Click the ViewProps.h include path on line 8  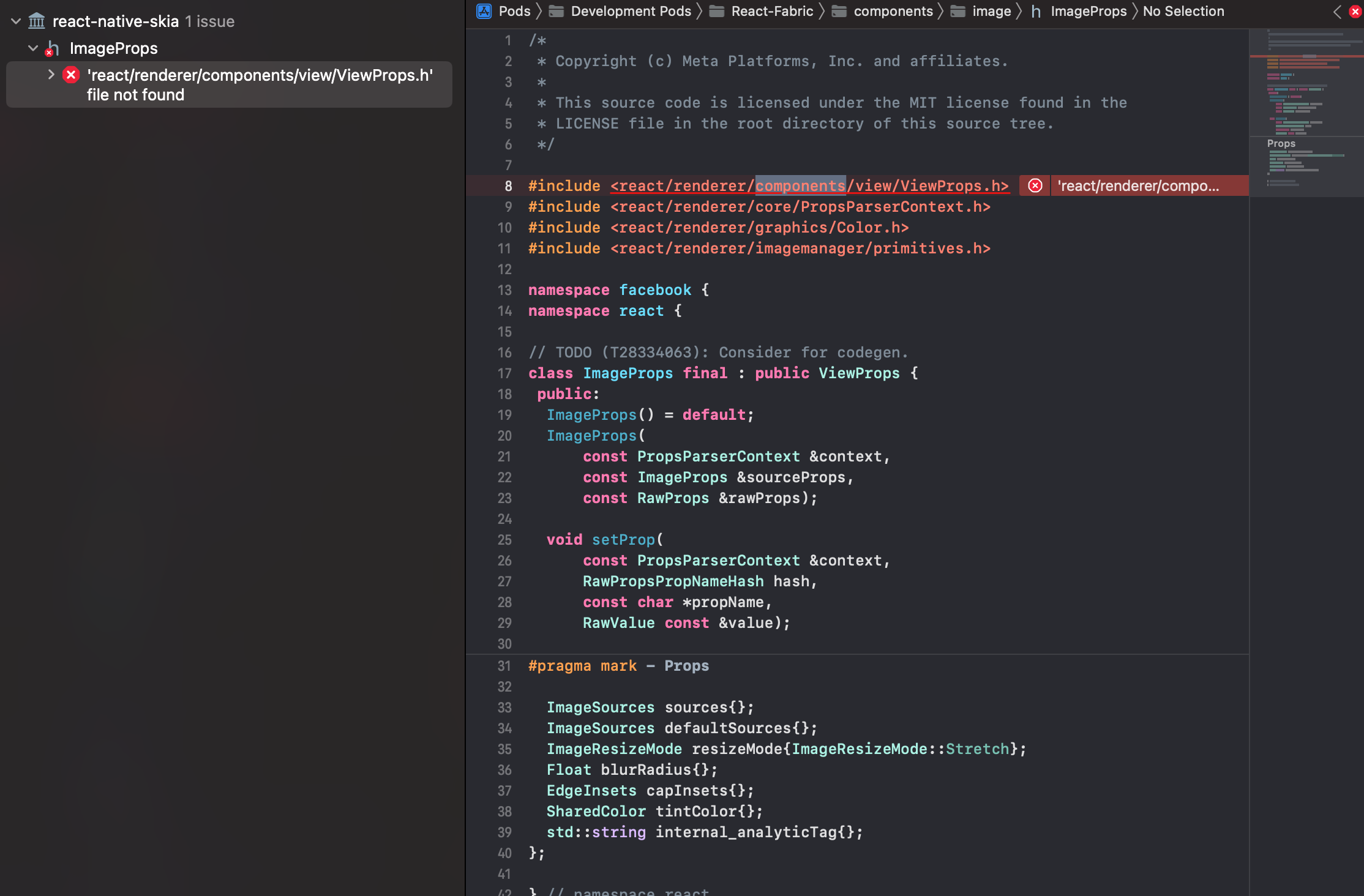click(x=809, y=186)
